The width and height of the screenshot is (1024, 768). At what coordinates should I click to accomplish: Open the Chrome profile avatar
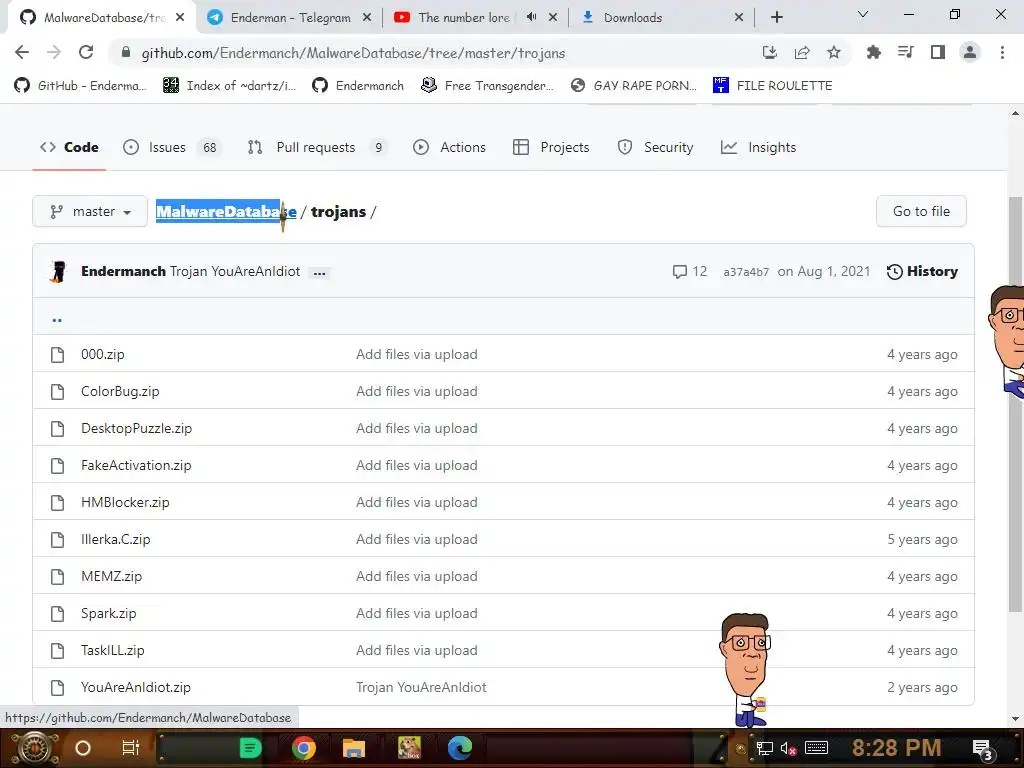pyautogui.click(x=970, y=52)
